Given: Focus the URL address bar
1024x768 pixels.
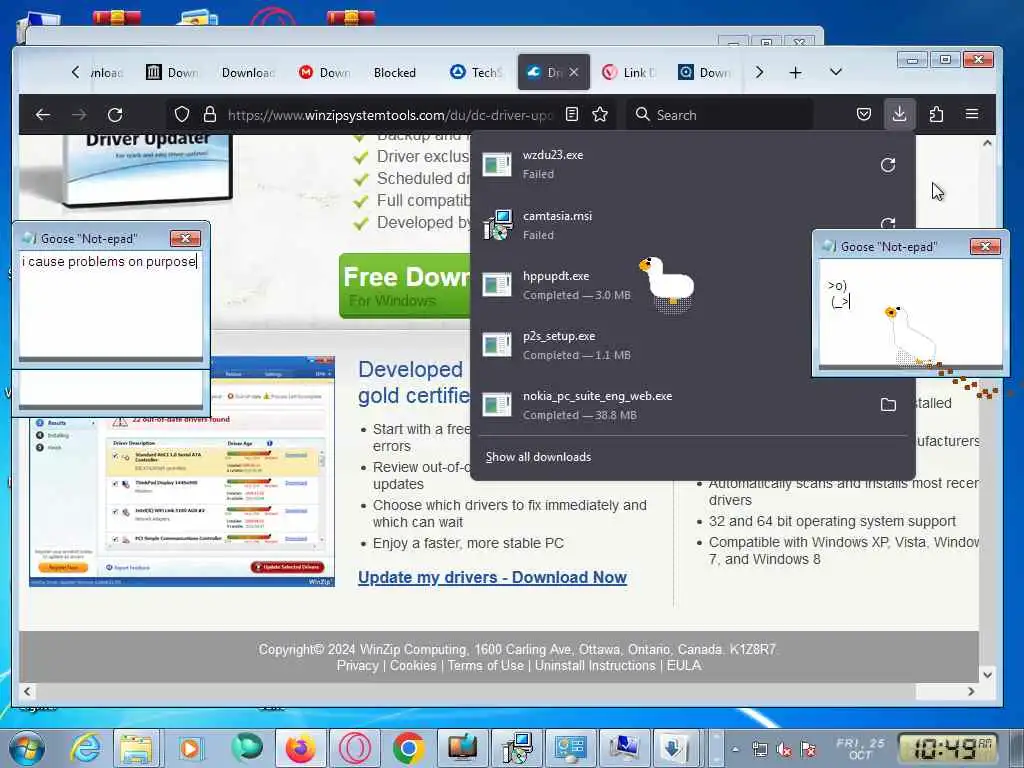Looking at the screenshot, I should point(390,115).
